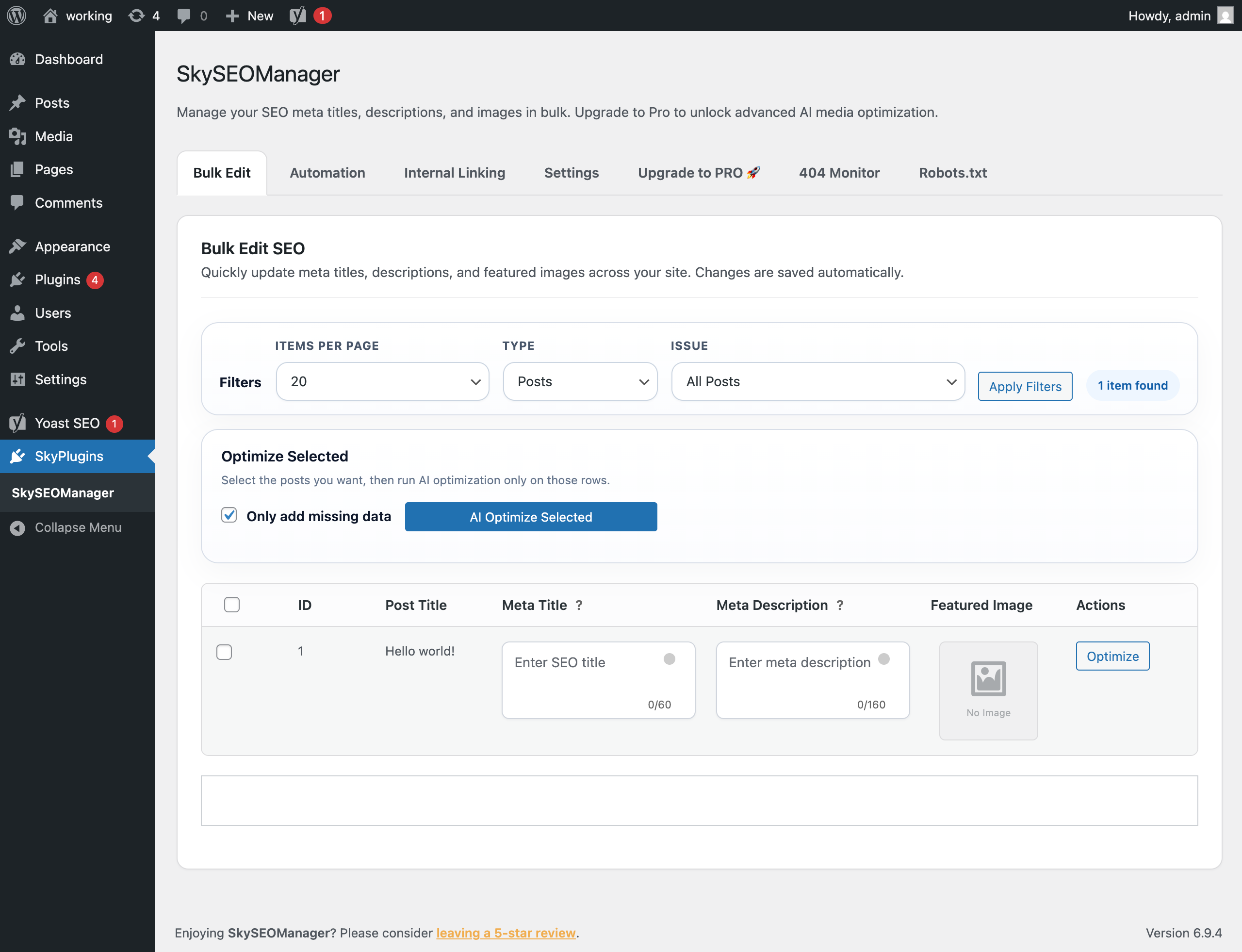Screen dimensions: 1242x952
Task: Switch to the Bulk Edit tab
Action: (222, 173)
